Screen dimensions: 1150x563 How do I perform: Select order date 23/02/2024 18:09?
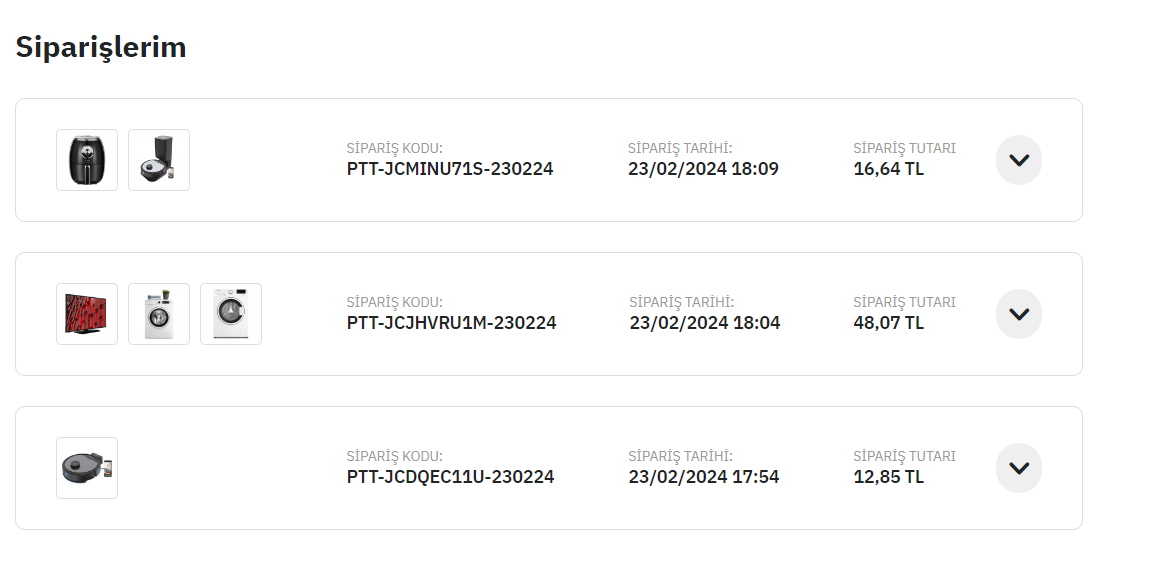pos(703,169)
